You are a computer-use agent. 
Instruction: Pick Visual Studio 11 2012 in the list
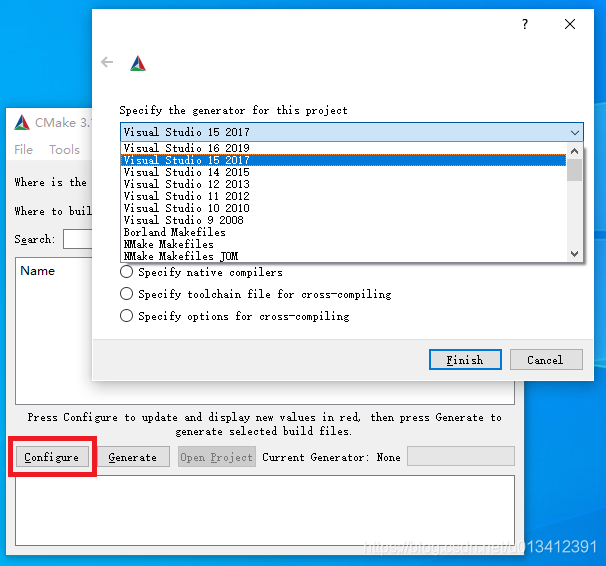[343, 196]
